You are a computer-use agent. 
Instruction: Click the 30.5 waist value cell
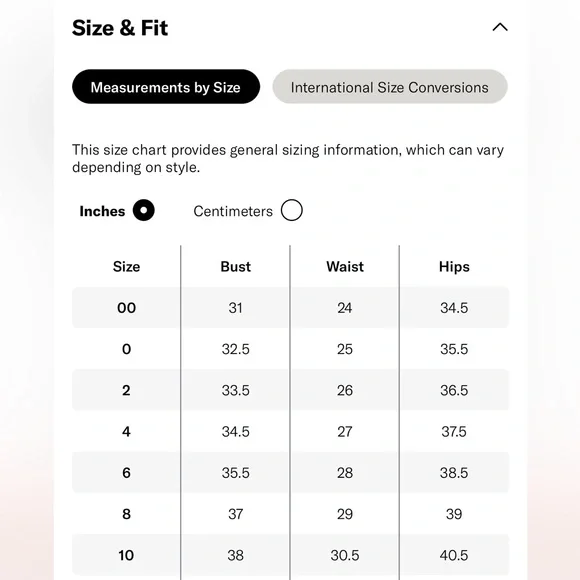(345, 555)
